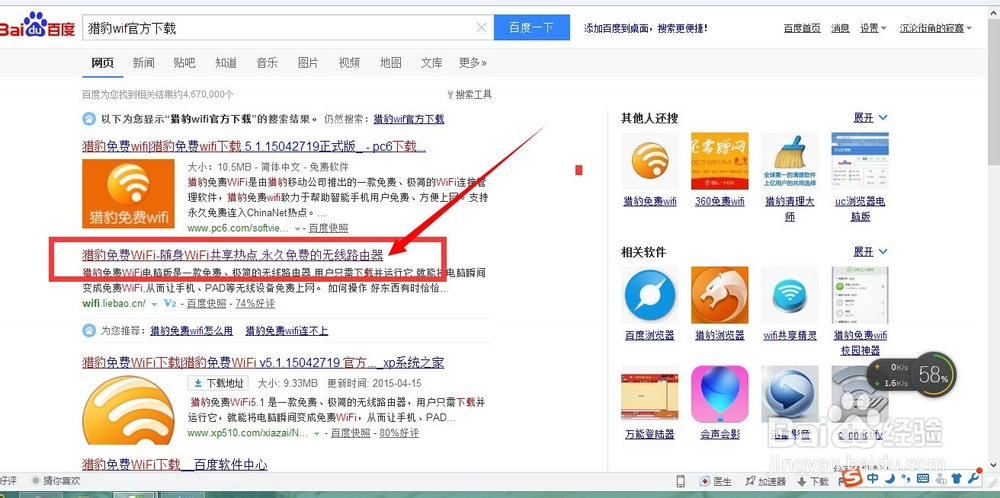This screenshot has width=1000, height=498.
Task: Switch to the 视频 tab
Action: [349, 62]
